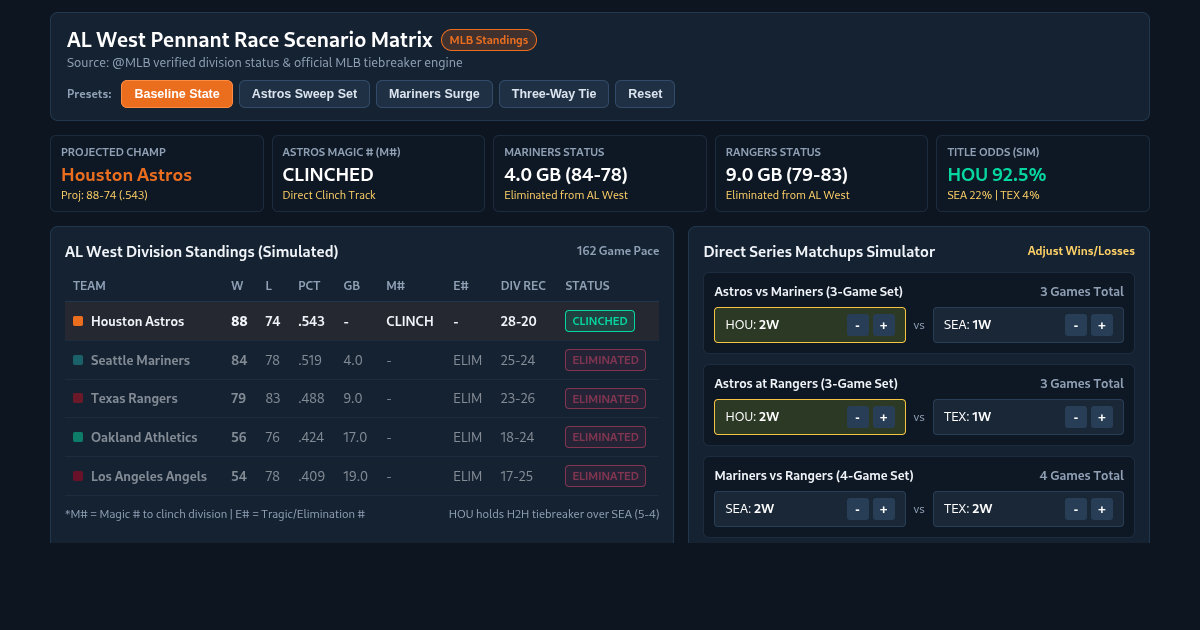Choose the Mariners Surge preset
This screenshot has width=1200, height=630.
434,94
